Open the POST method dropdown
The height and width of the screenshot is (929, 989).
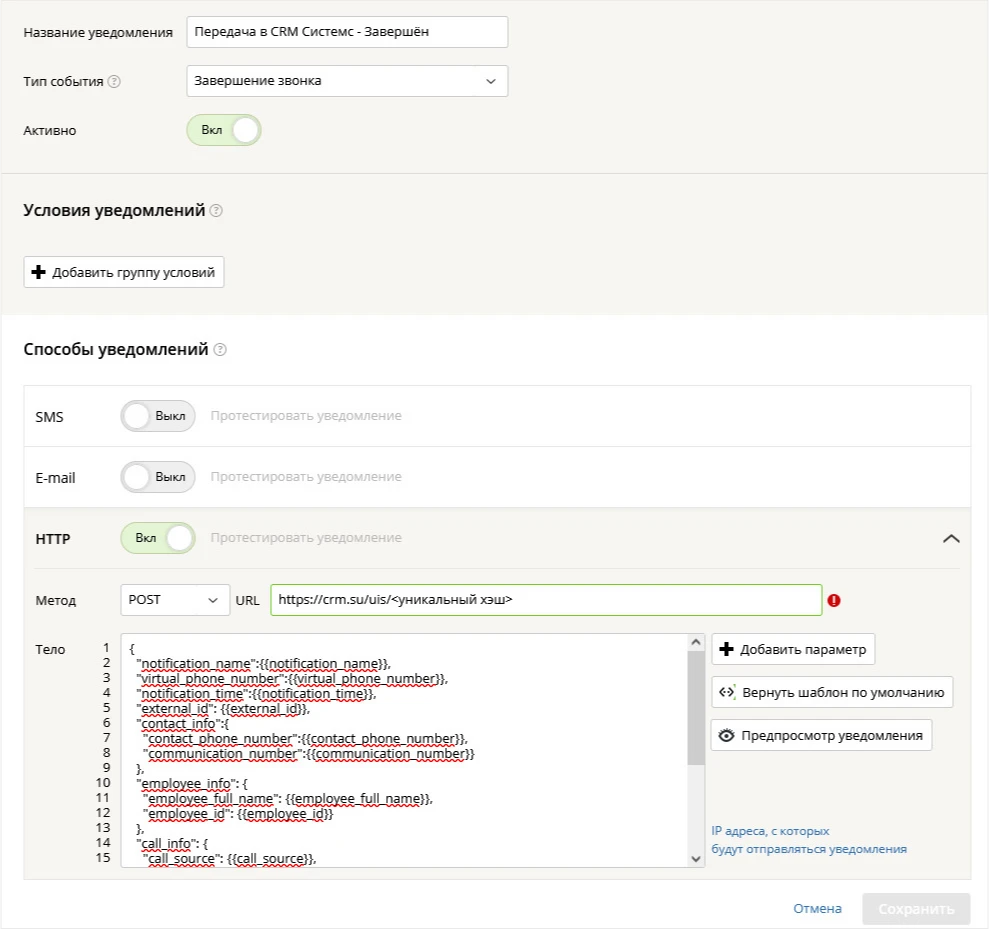pyautogui.click(x=175, y=600)
